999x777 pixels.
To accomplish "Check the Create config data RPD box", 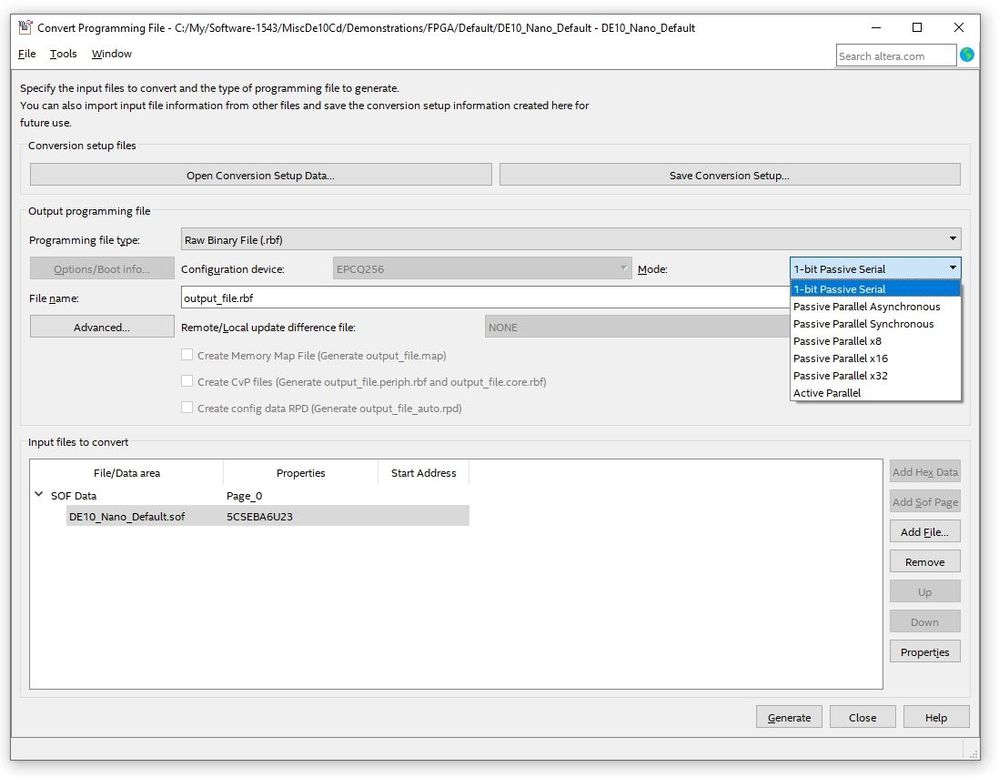I will tap(187, 407).
